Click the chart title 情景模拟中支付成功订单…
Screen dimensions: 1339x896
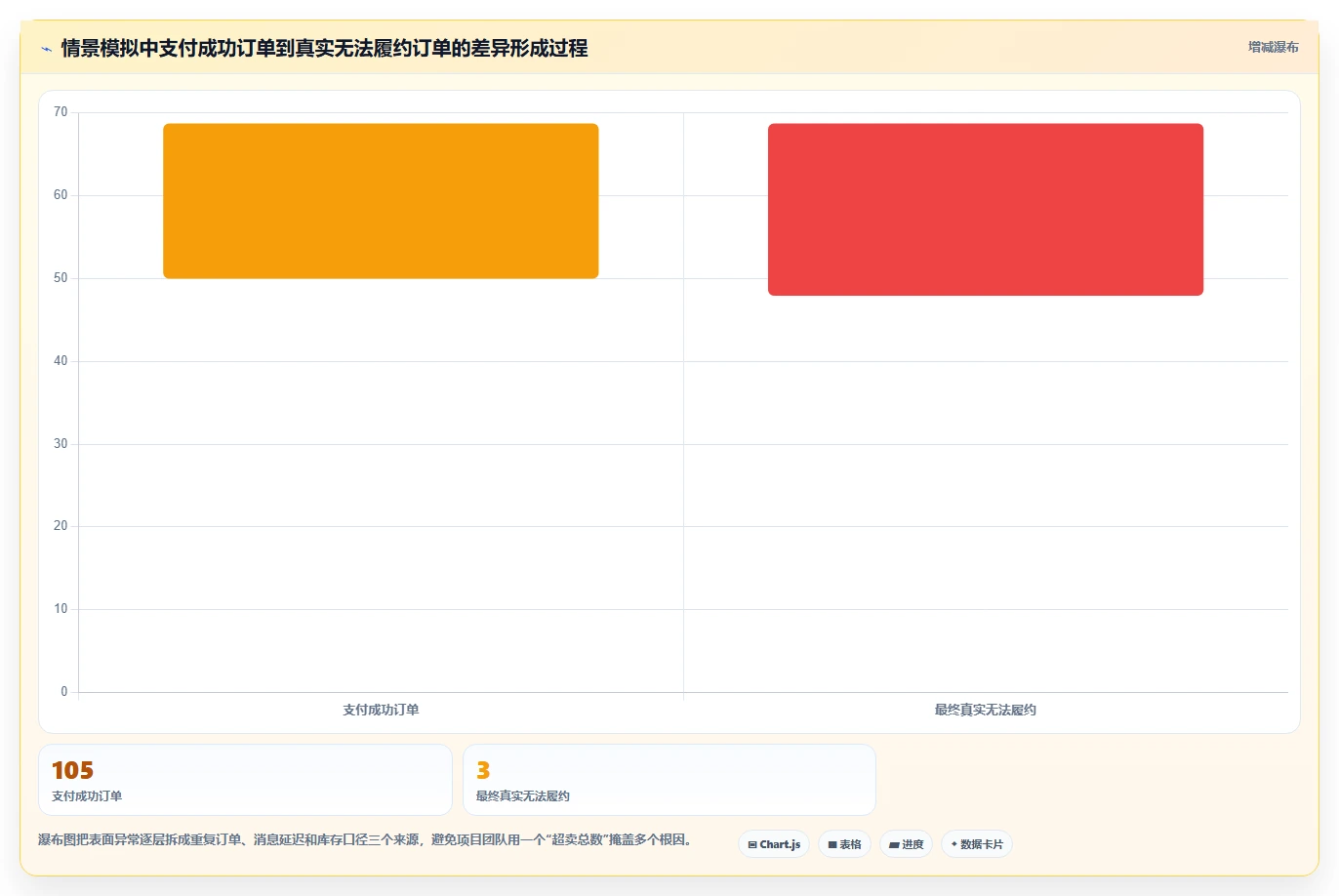tap(325, 48)
